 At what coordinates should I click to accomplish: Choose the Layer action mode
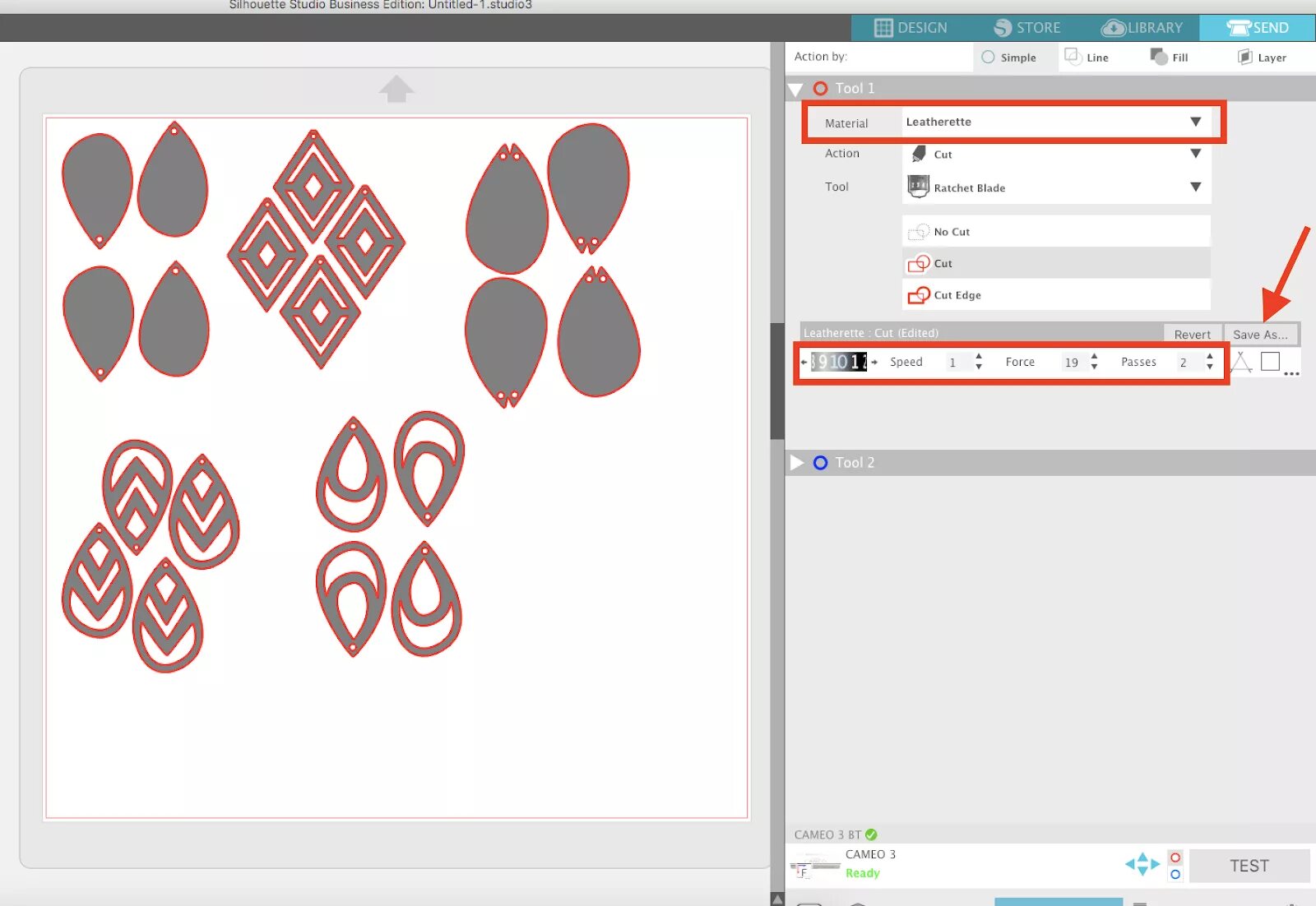[x=1262, y=58]
